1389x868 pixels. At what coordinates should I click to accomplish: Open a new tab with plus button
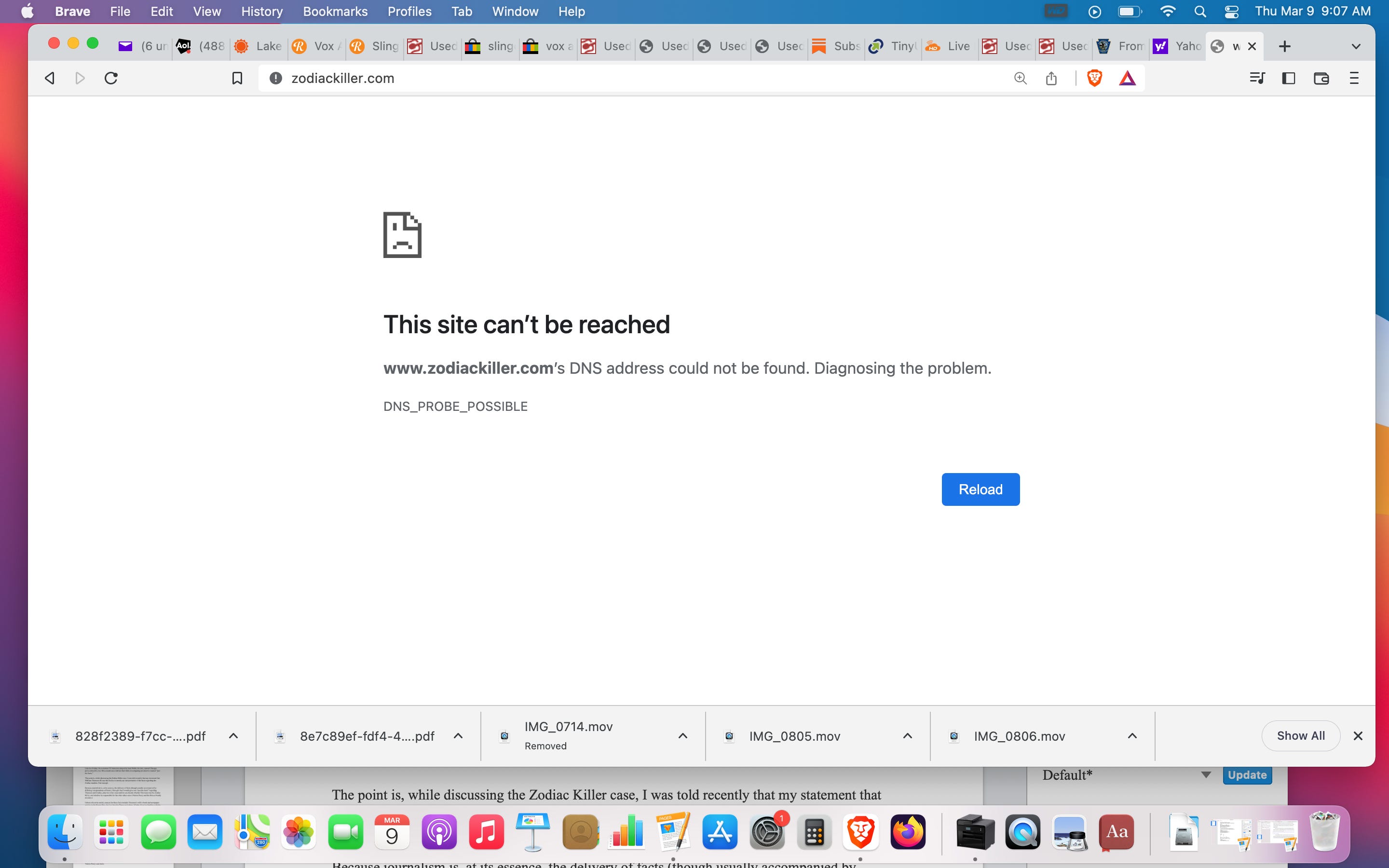(x=1284, y=46)
